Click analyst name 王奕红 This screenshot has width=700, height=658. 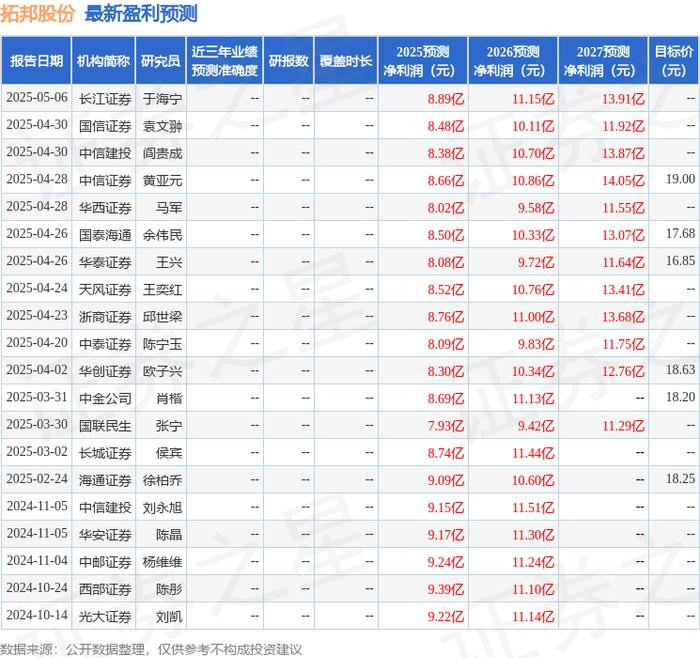(x=162, y=290)
